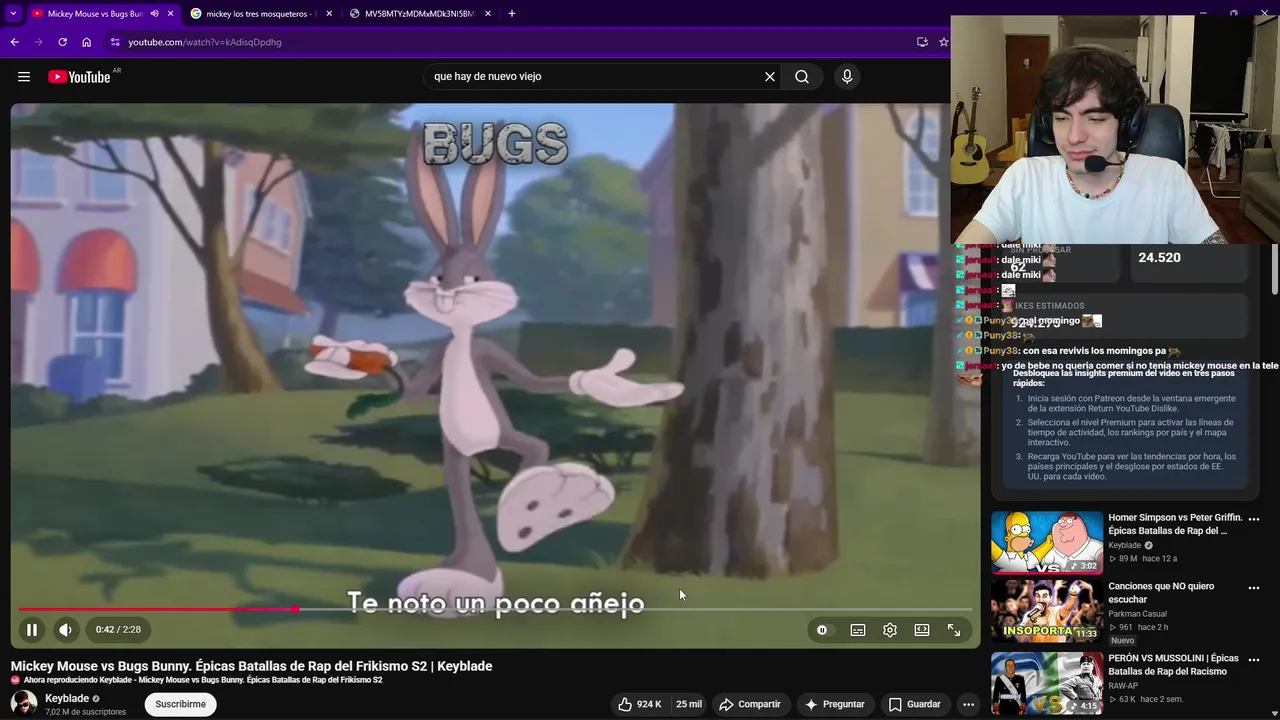1280x720 pixels.
Task: Open PERÓN VS MUSSOLINI video title
Action: (1173, 665)
